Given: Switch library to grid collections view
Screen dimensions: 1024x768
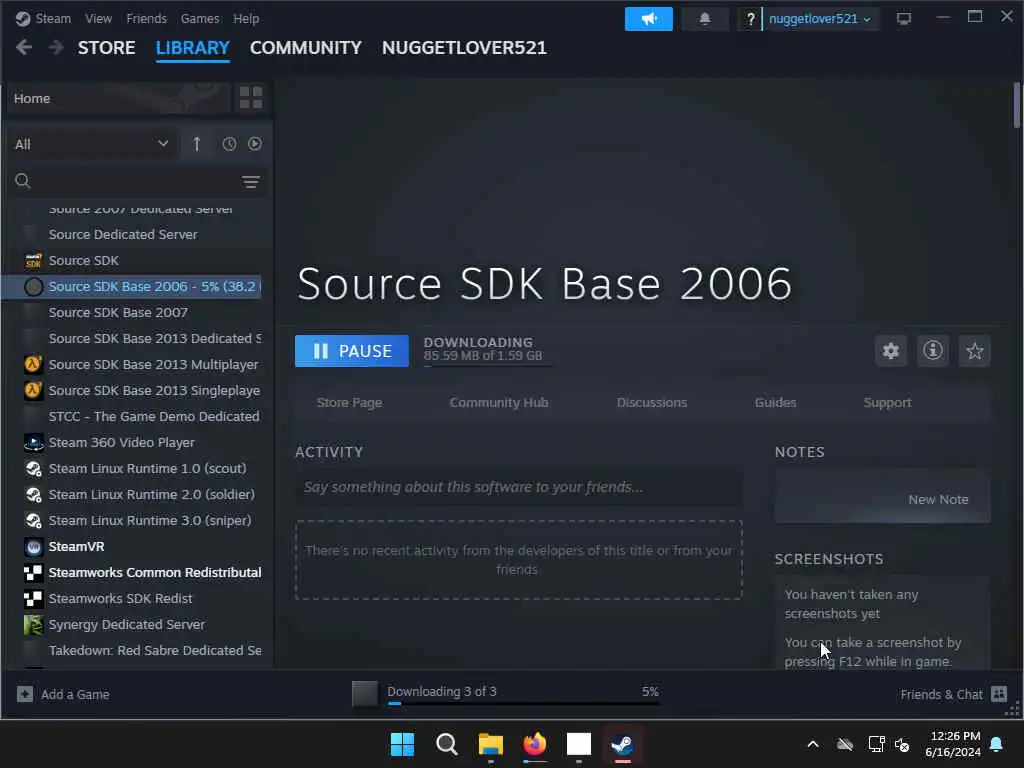Looking at the screenshot, I should click(x=251, y=98).
